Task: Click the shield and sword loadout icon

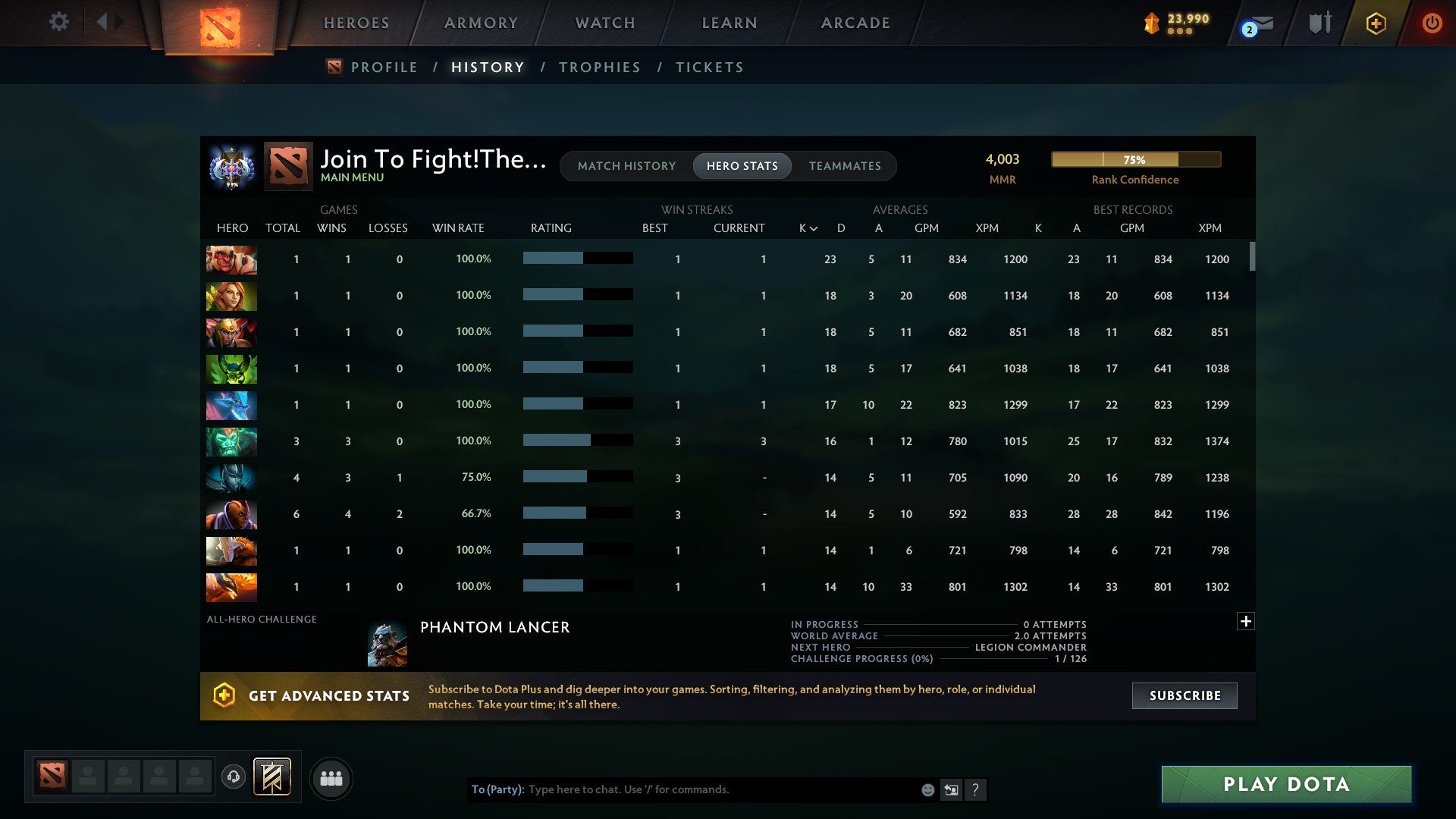Action: pyautogui.click(x=1319, y=23)
